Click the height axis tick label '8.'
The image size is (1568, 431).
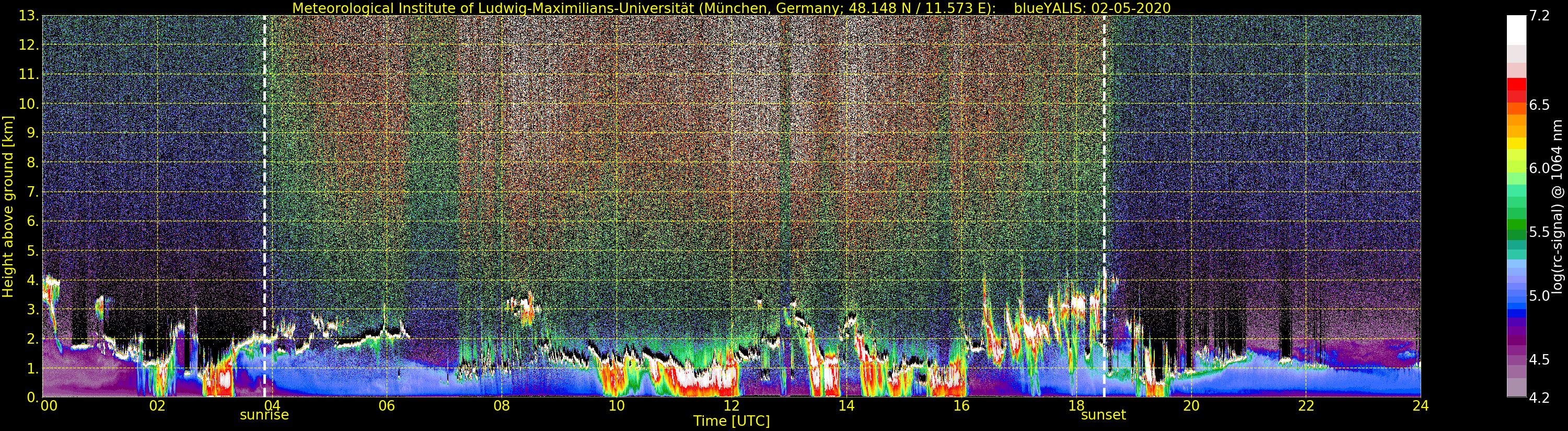(x=33, y=163)
